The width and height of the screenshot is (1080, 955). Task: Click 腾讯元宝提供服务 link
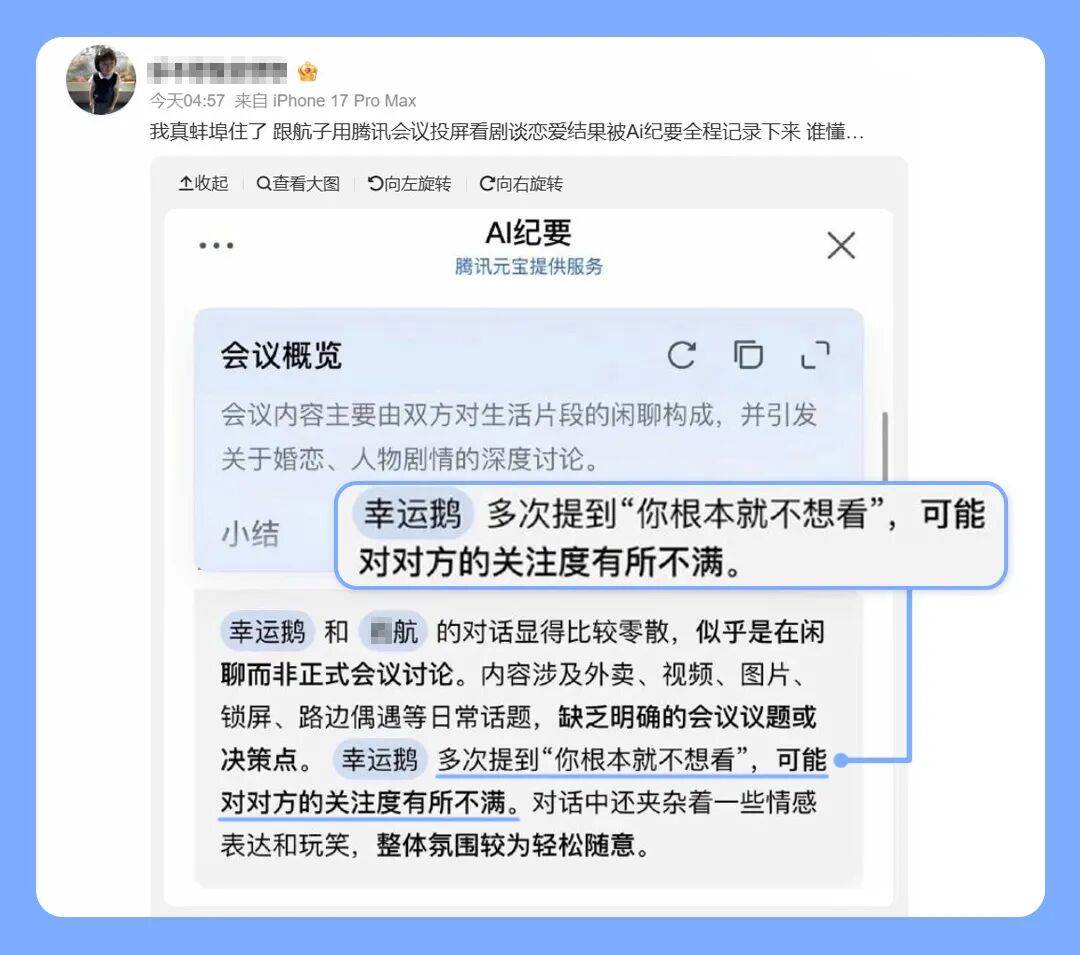[528, 266]
